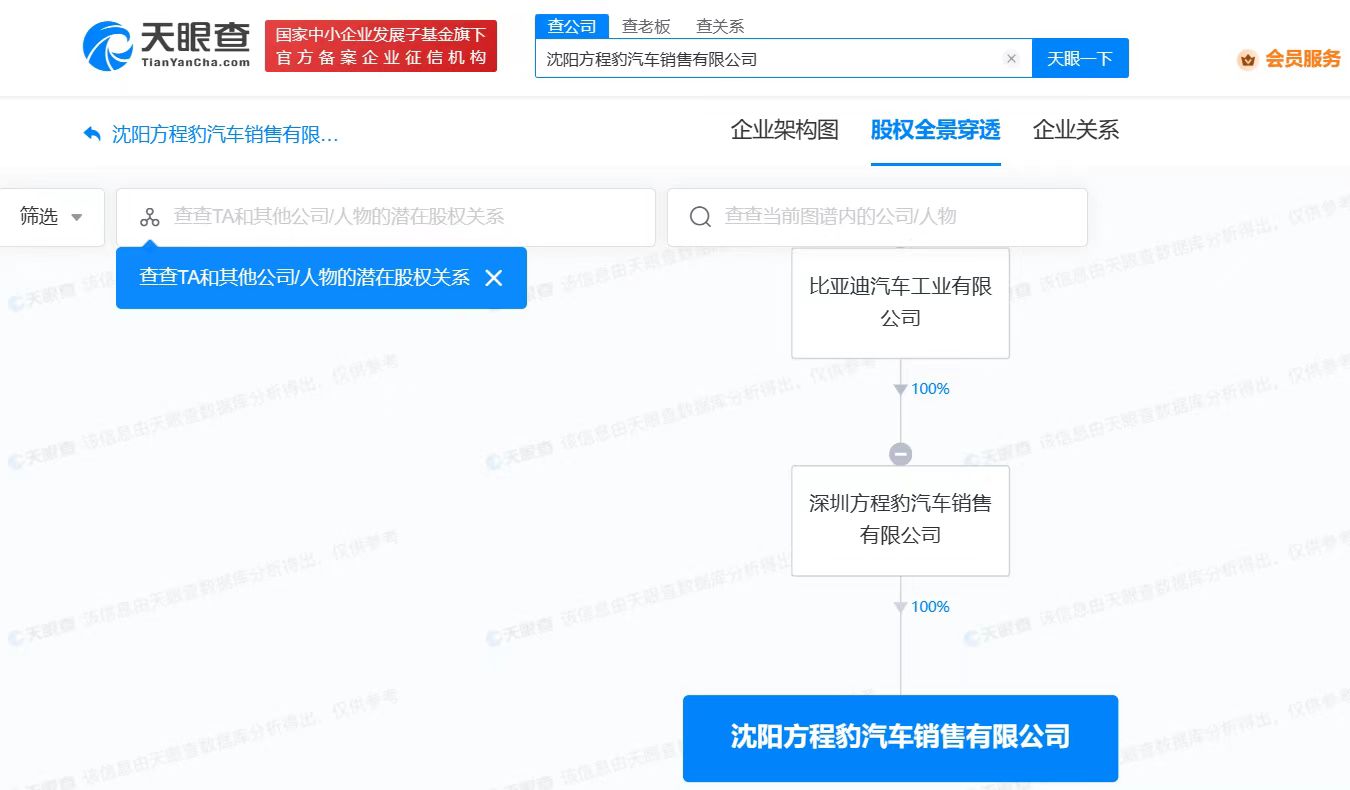Viewport: 1350px width, 790px height.
Task: Open the 企业关系 tab
Action: pyautogui.click(x=1076, y=130)
